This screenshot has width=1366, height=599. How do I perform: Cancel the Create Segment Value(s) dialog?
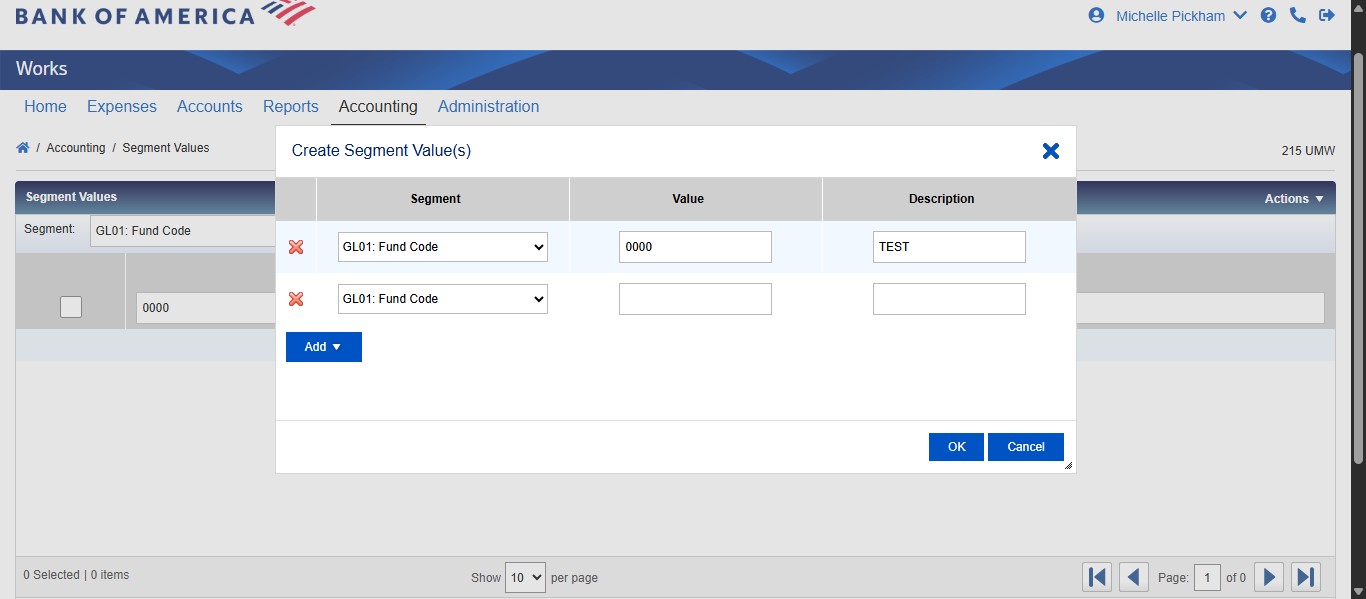click(1026, 446)
